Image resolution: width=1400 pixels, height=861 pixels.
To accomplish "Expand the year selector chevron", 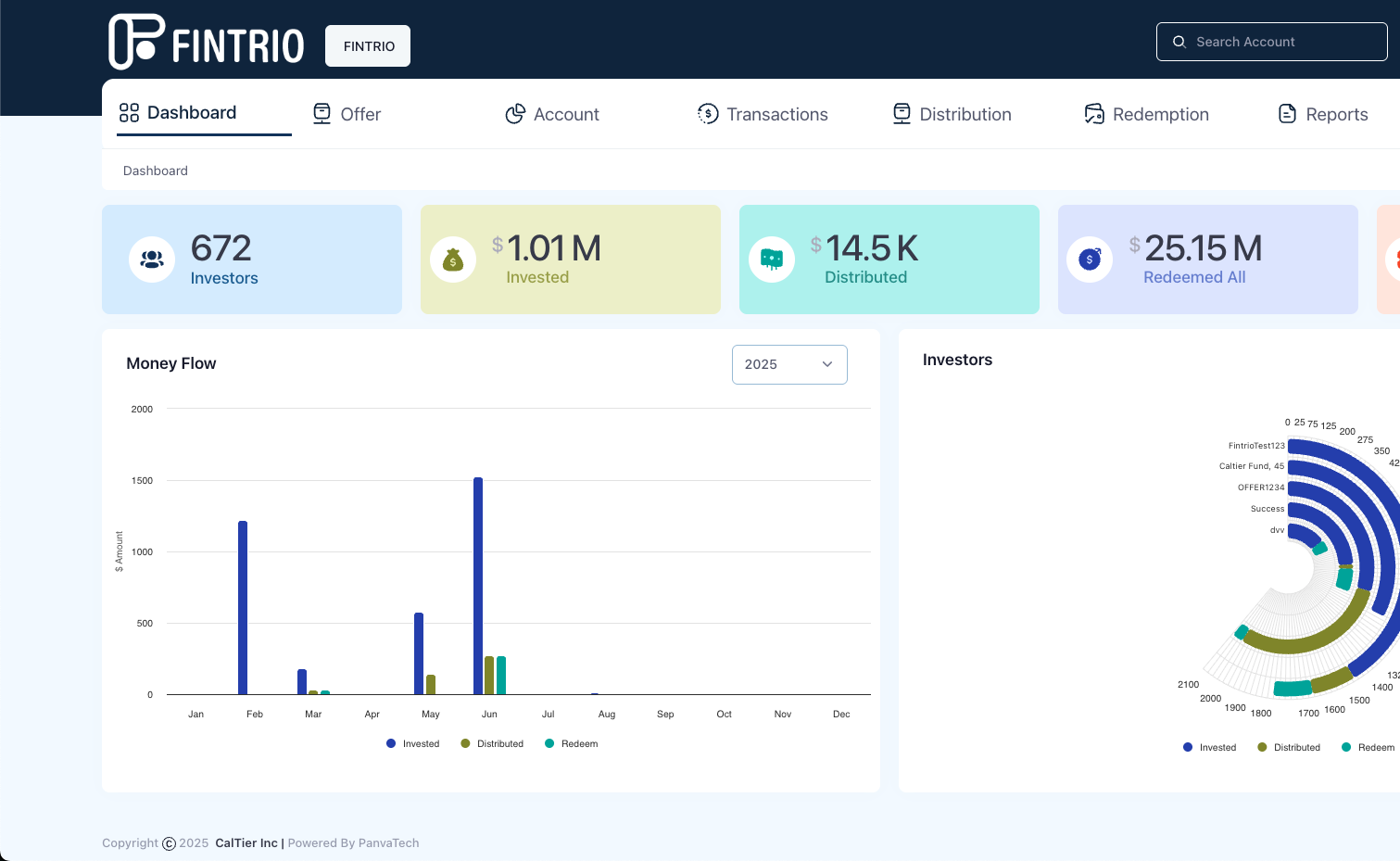I will [x=827, y=364].
